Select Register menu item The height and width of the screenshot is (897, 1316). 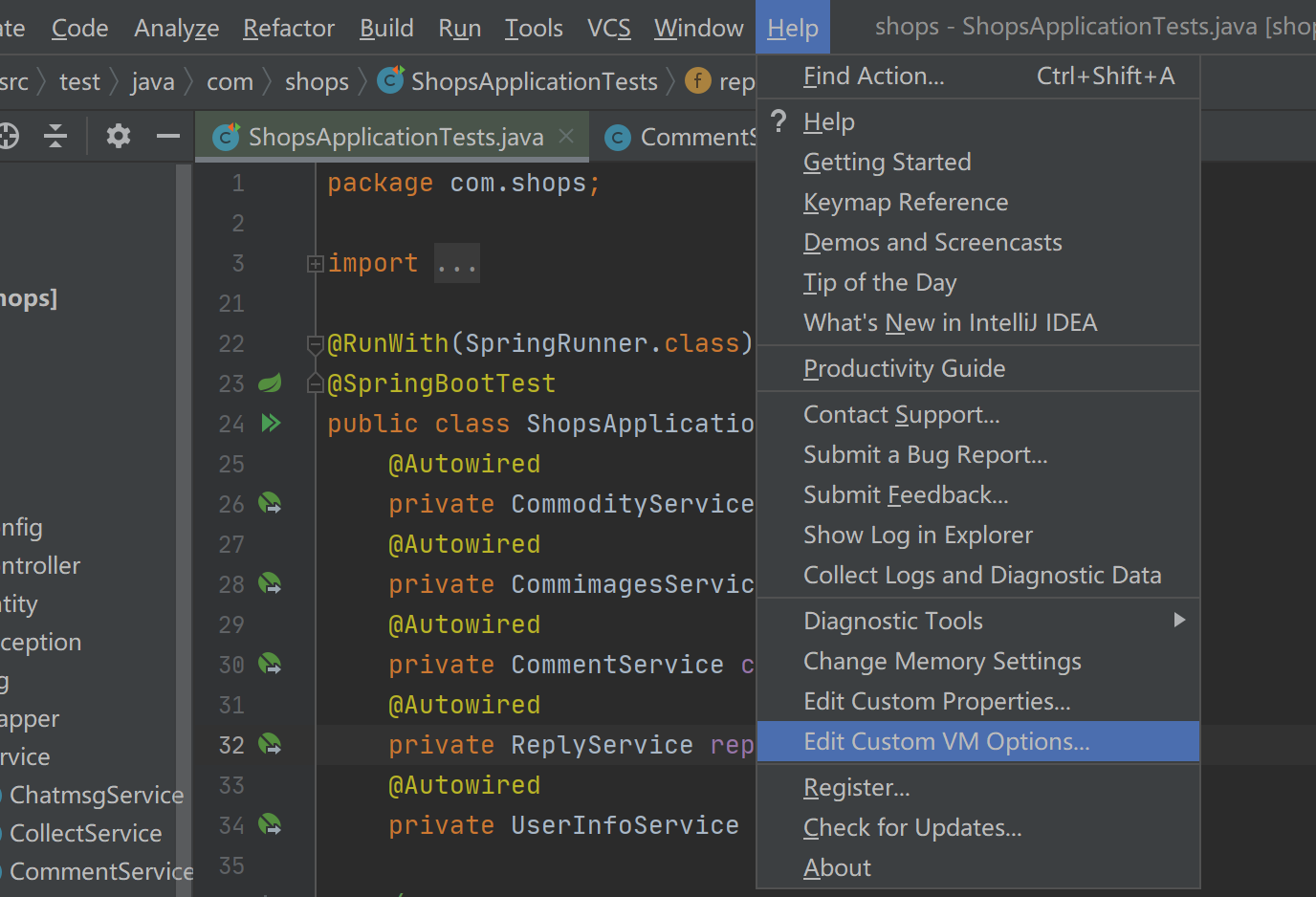(x=978, y=787)
